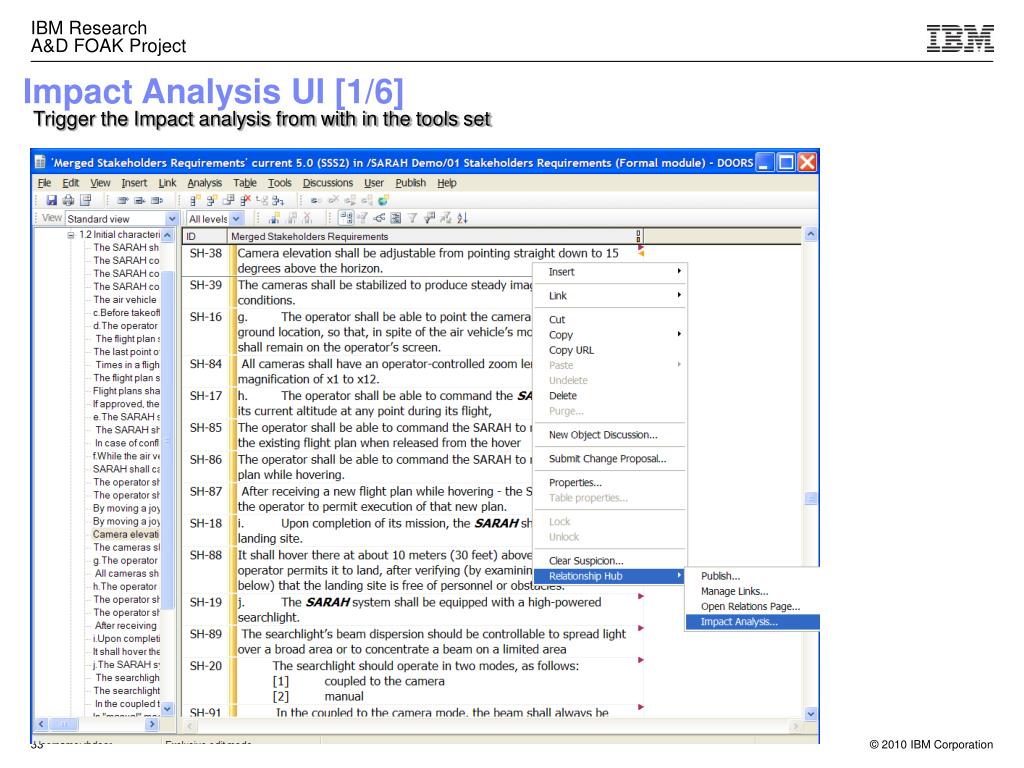1024x768 pixels.
Task: Open the Discussions menu
Action: pyautogui.click(x=328, y=183)
